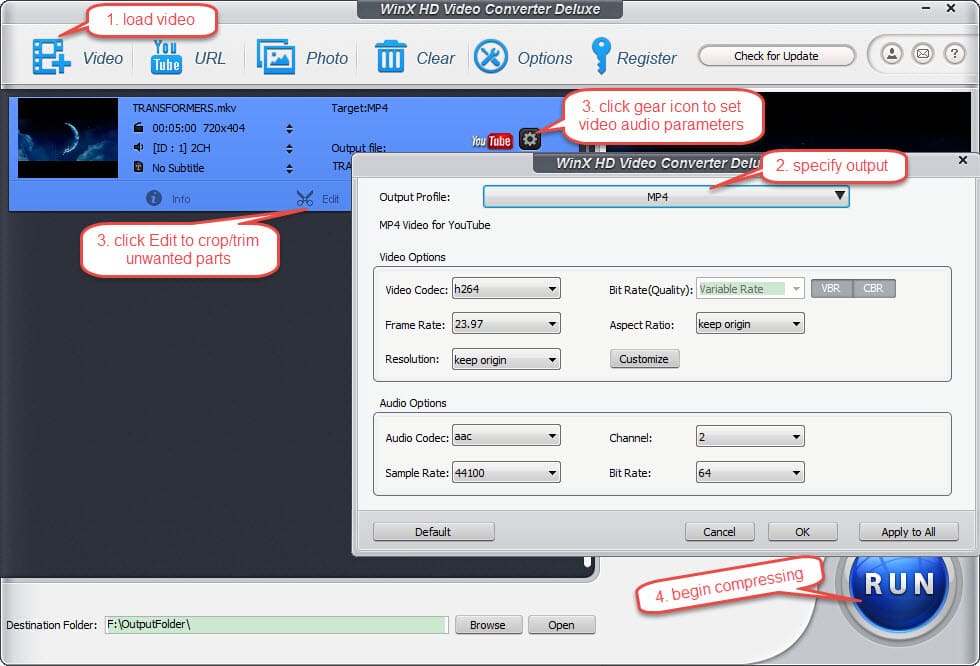Open the Aspect Ratio dropdown

click(750, 324)
